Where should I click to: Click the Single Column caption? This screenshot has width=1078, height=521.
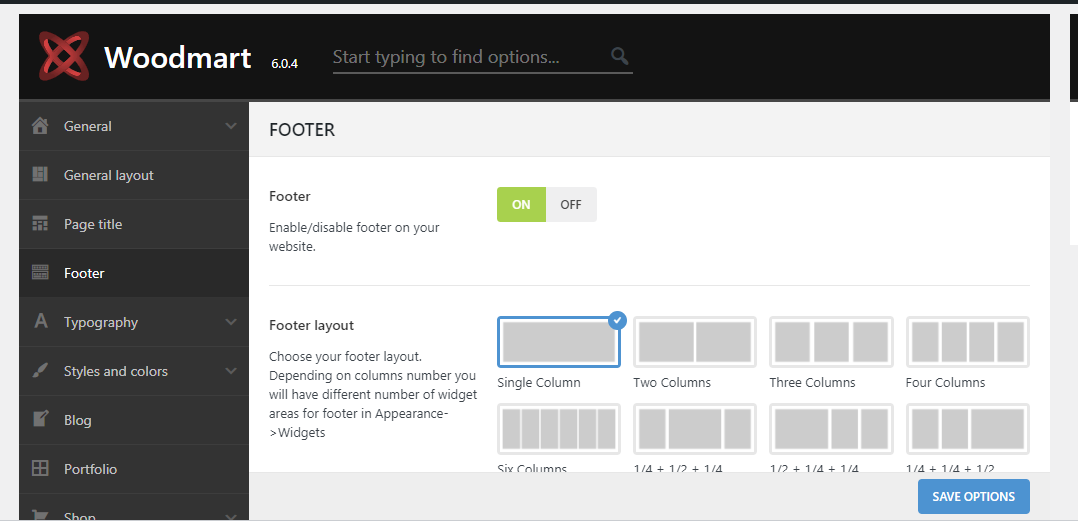pos(539,383)
